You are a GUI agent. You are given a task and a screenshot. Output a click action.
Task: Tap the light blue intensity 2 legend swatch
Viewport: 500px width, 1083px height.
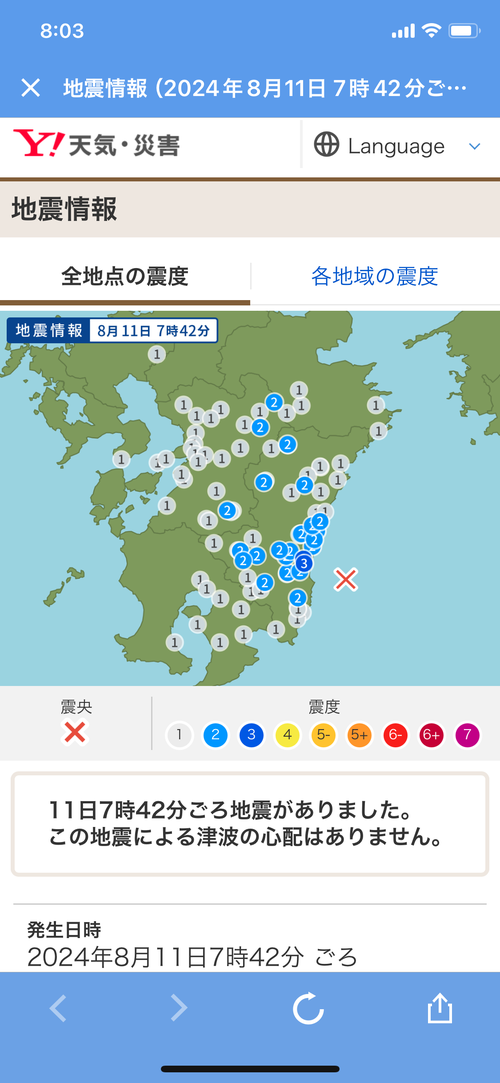215,736
